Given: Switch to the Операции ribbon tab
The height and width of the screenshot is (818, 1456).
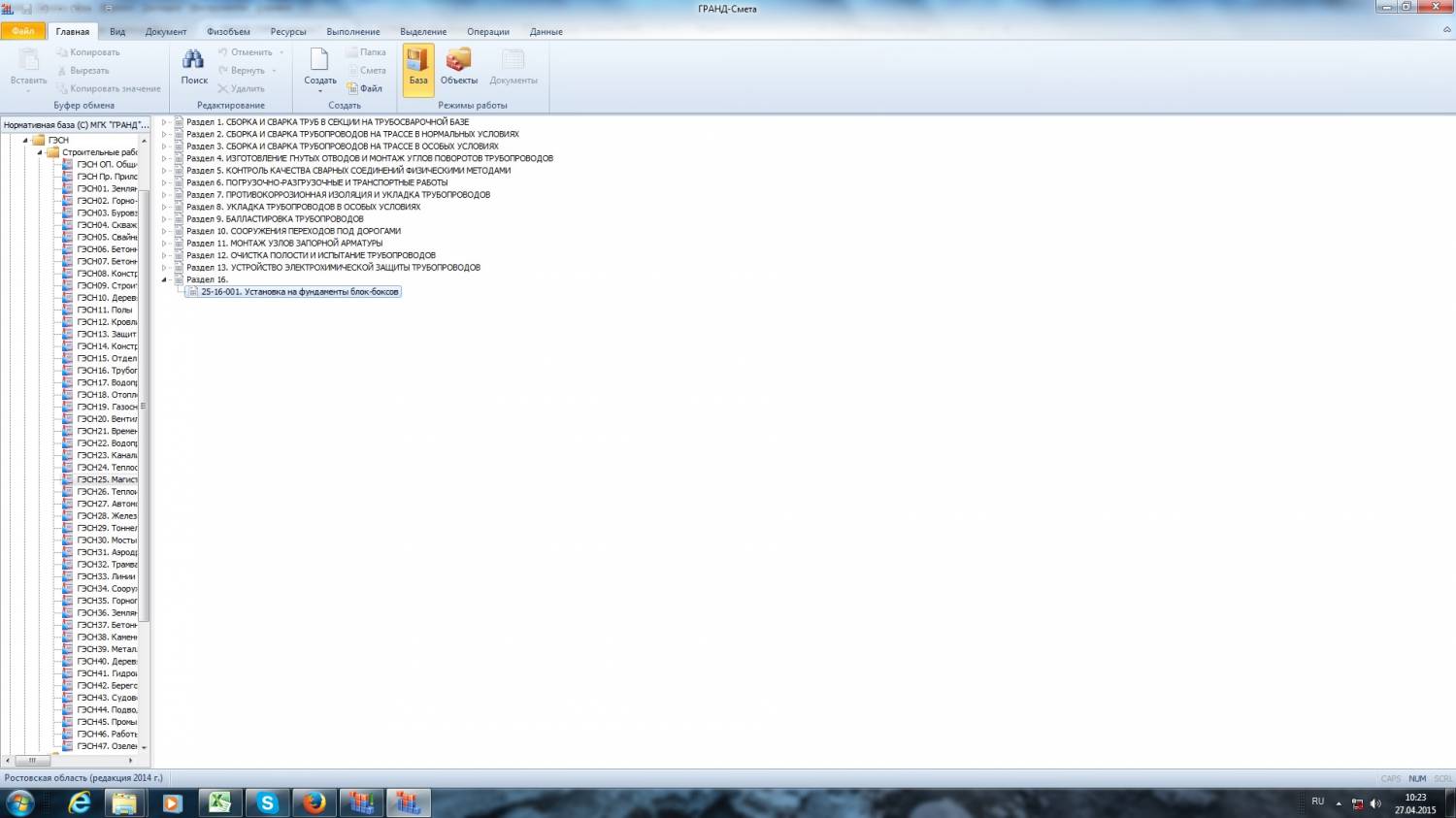Looking at the screenshot, I should 488,32.
